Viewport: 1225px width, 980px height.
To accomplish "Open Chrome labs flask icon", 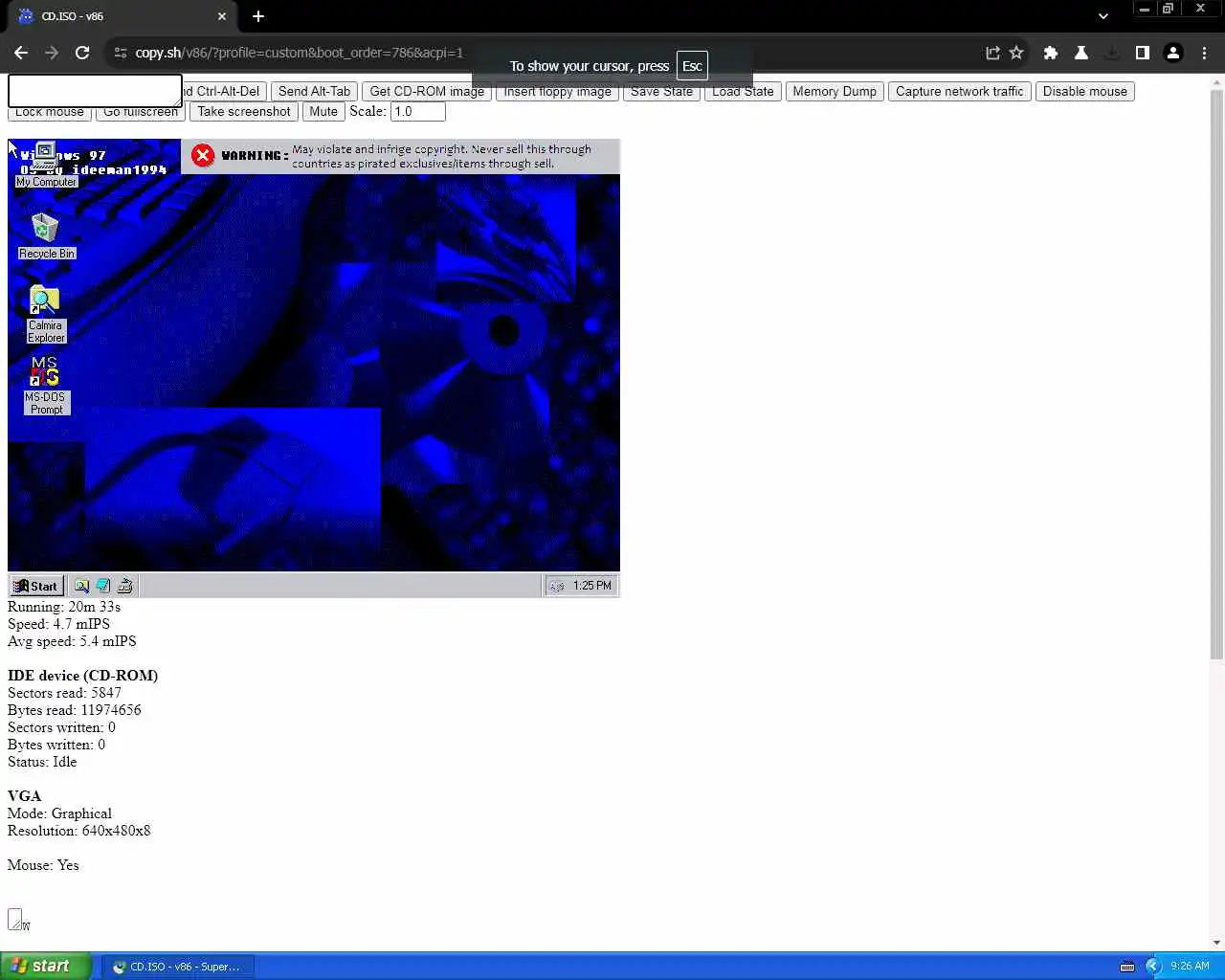I will (x=1081, y=53).
